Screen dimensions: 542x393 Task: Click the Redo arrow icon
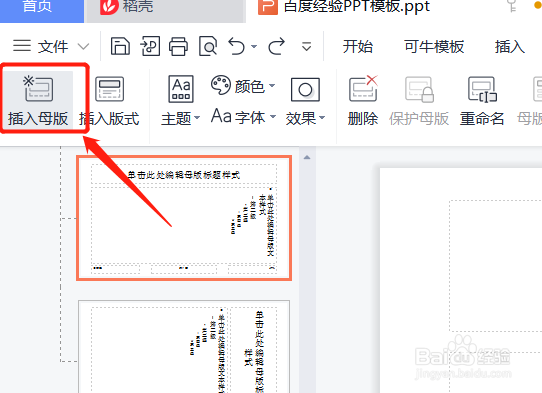pos(277,46)
